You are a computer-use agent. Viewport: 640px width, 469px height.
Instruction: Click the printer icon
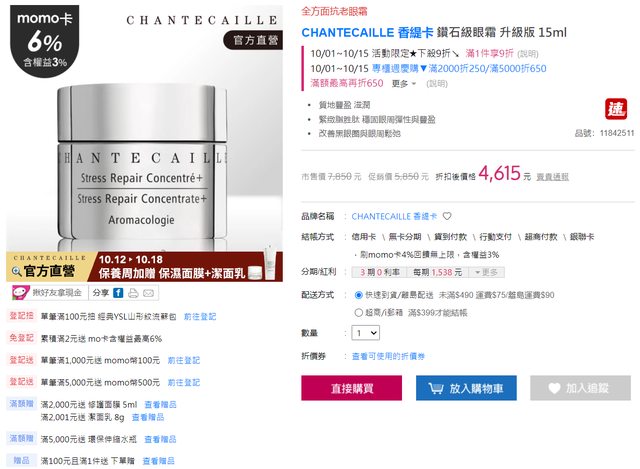(133, 293)
